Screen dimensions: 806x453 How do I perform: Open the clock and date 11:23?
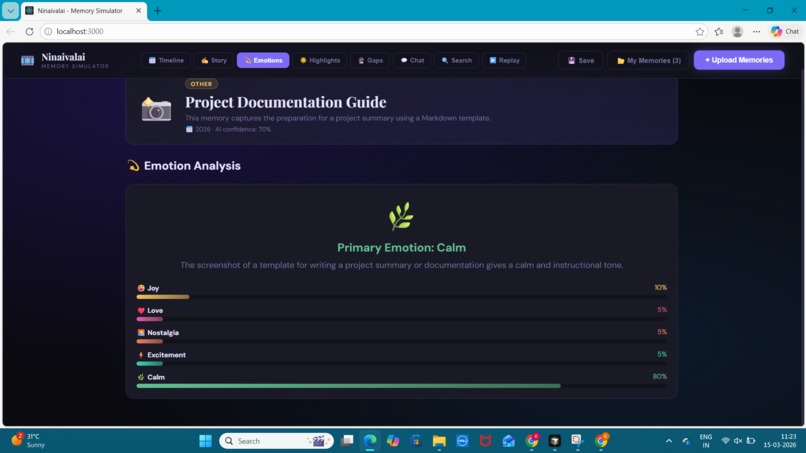point(780,441)
